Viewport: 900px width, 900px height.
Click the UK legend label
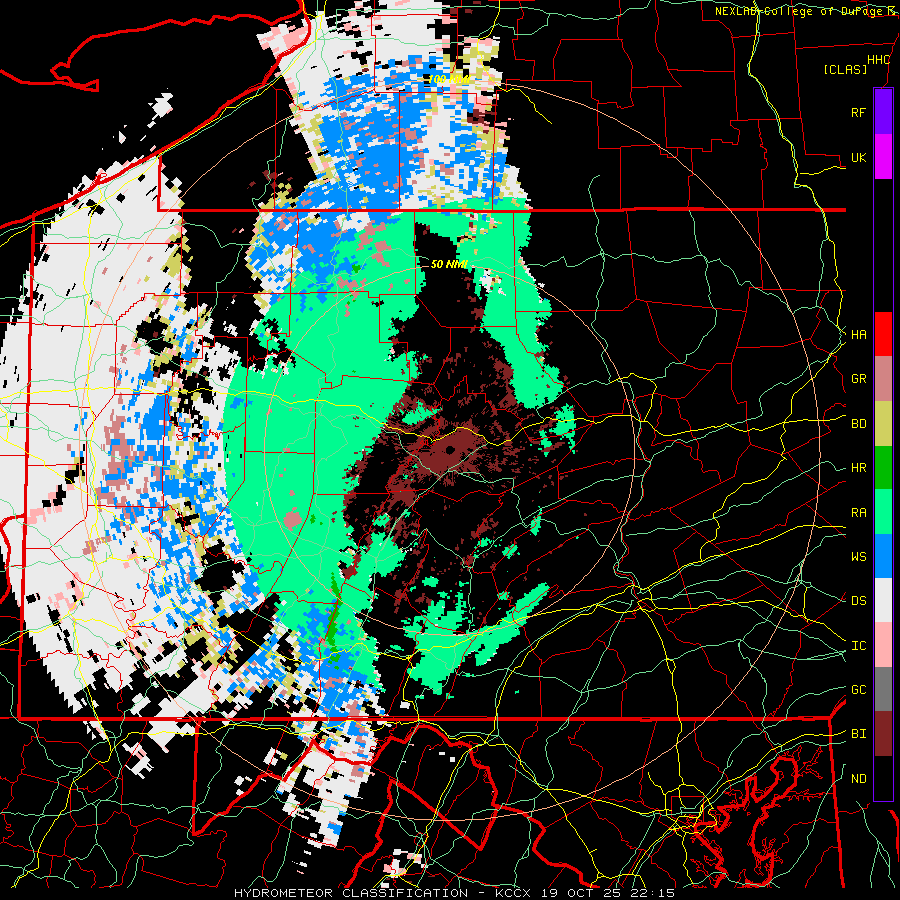click(858, 157)
